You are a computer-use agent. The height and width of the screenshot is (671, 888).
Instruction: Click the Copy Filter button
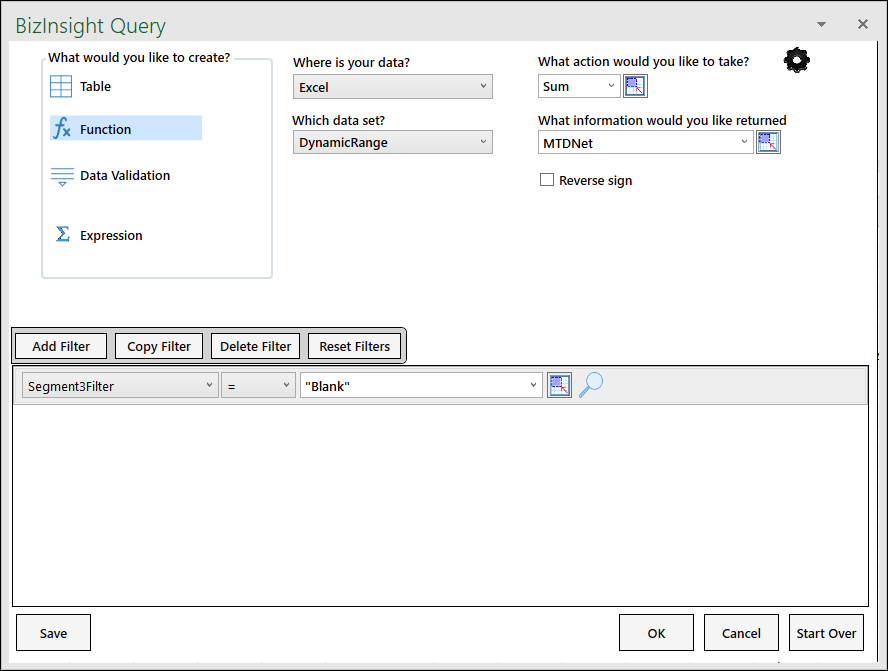(159, 346)
